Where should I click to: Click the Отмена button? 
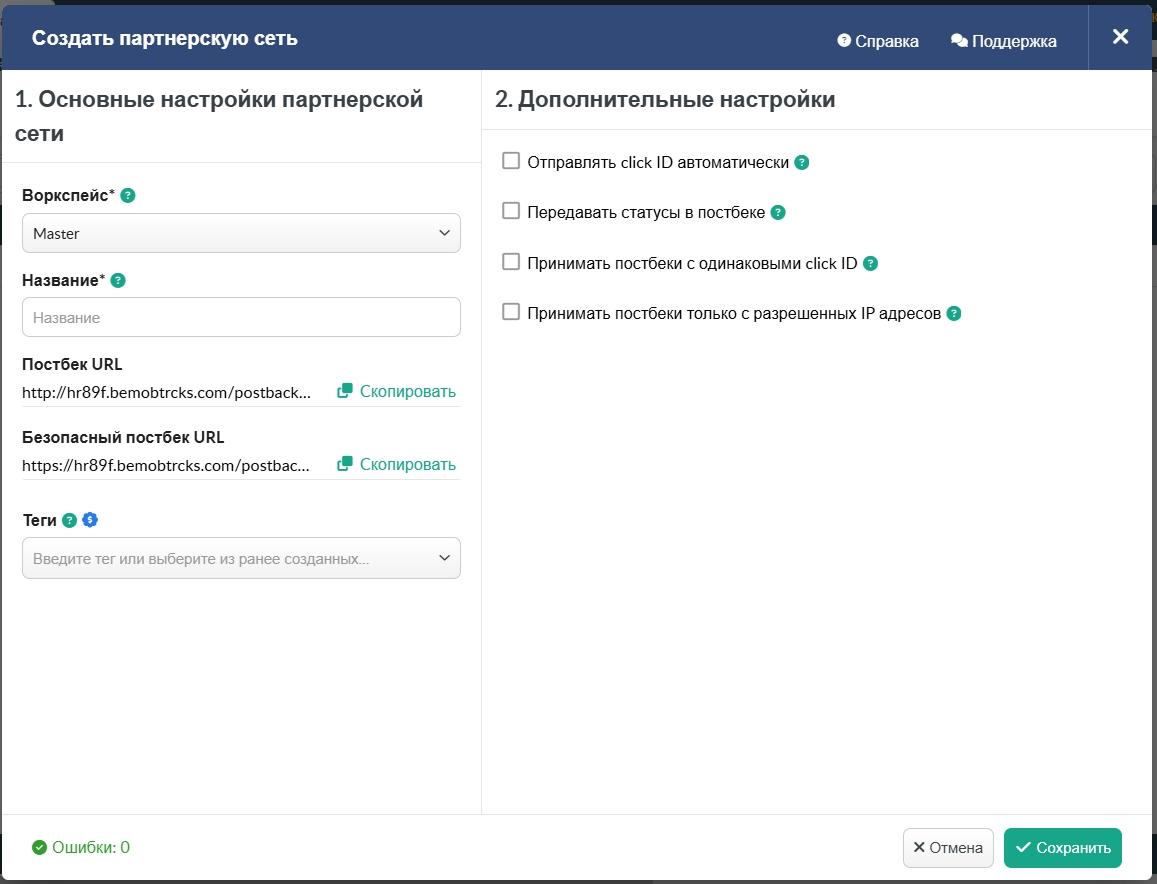tap(948, 848)
